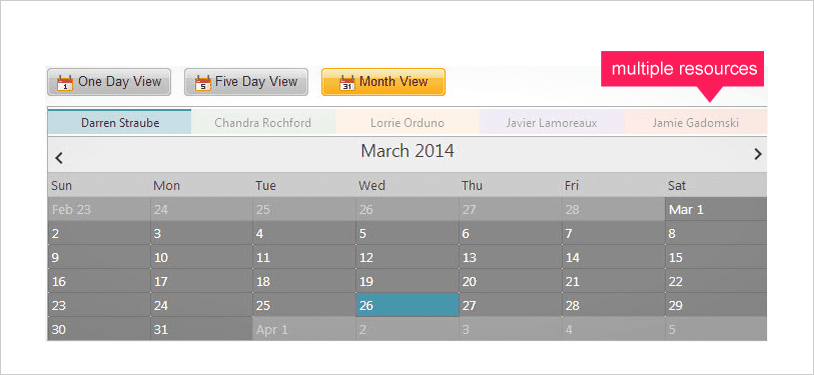This screenshot has height=375, width=814.
Task: Go to previous month with left arrow
Action: (59, 157)
